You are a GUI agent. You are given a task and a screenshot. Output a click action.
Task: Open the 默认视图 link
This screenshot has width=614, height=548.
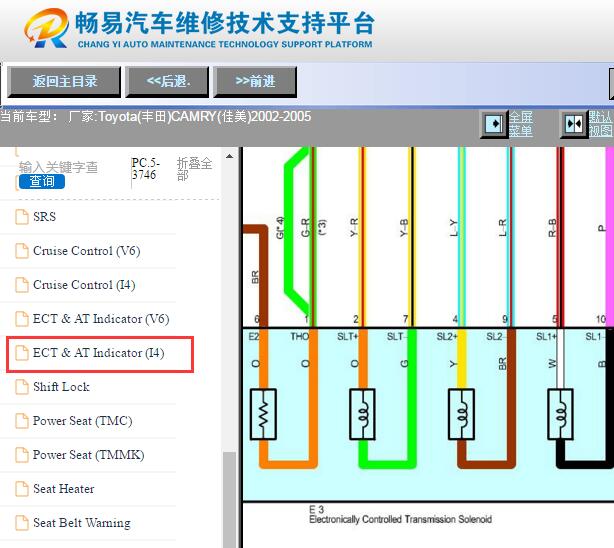coord(600,124)
